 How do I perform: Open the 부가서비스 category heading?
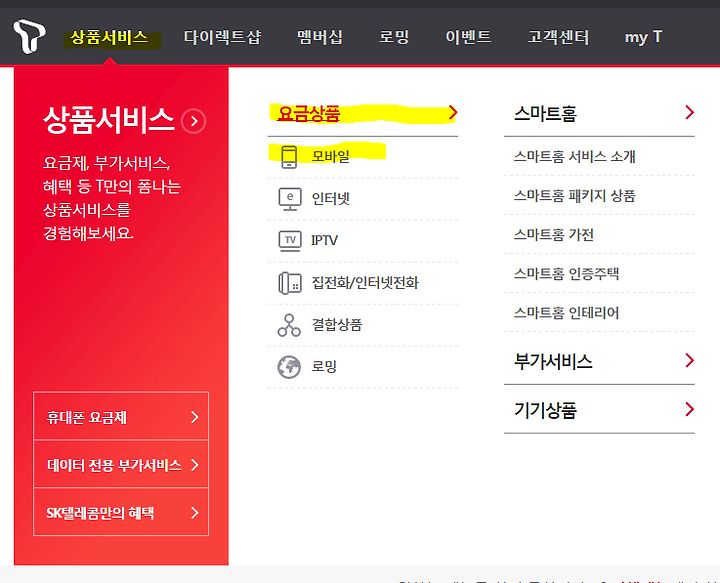tap(553, 362)
